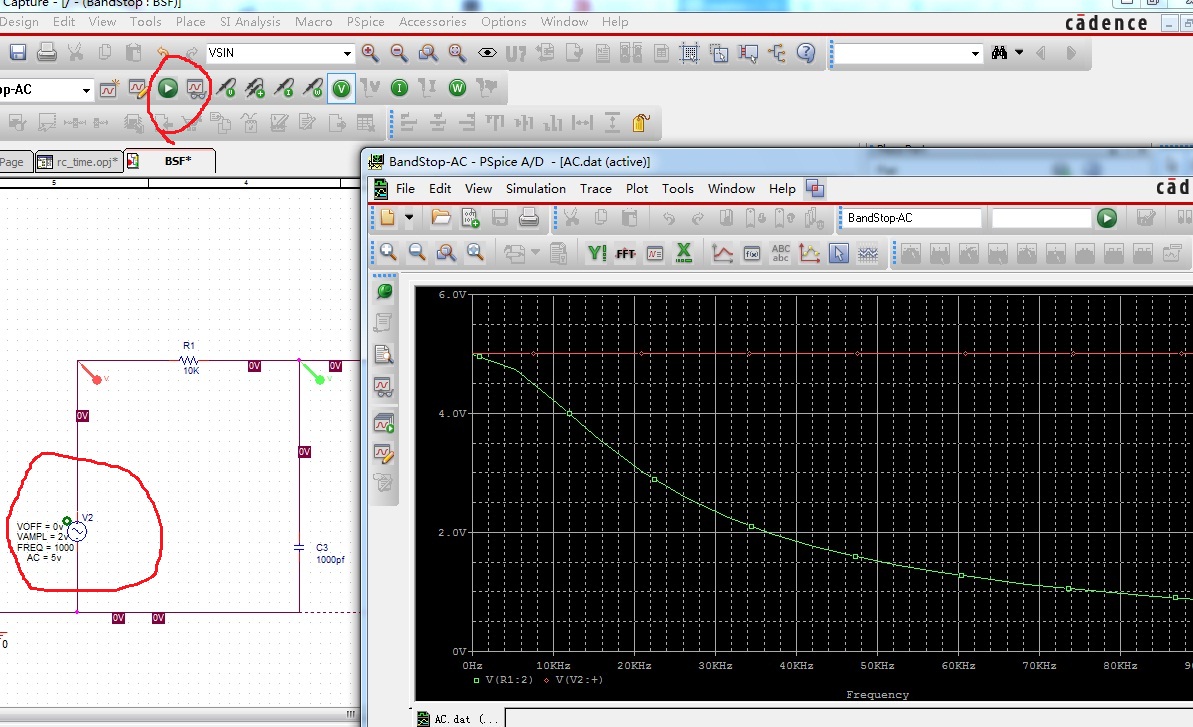The width and height of the screenshot is (1193, 727).
Task: Select resistor R1 on schematic
Action: point(189,359)
